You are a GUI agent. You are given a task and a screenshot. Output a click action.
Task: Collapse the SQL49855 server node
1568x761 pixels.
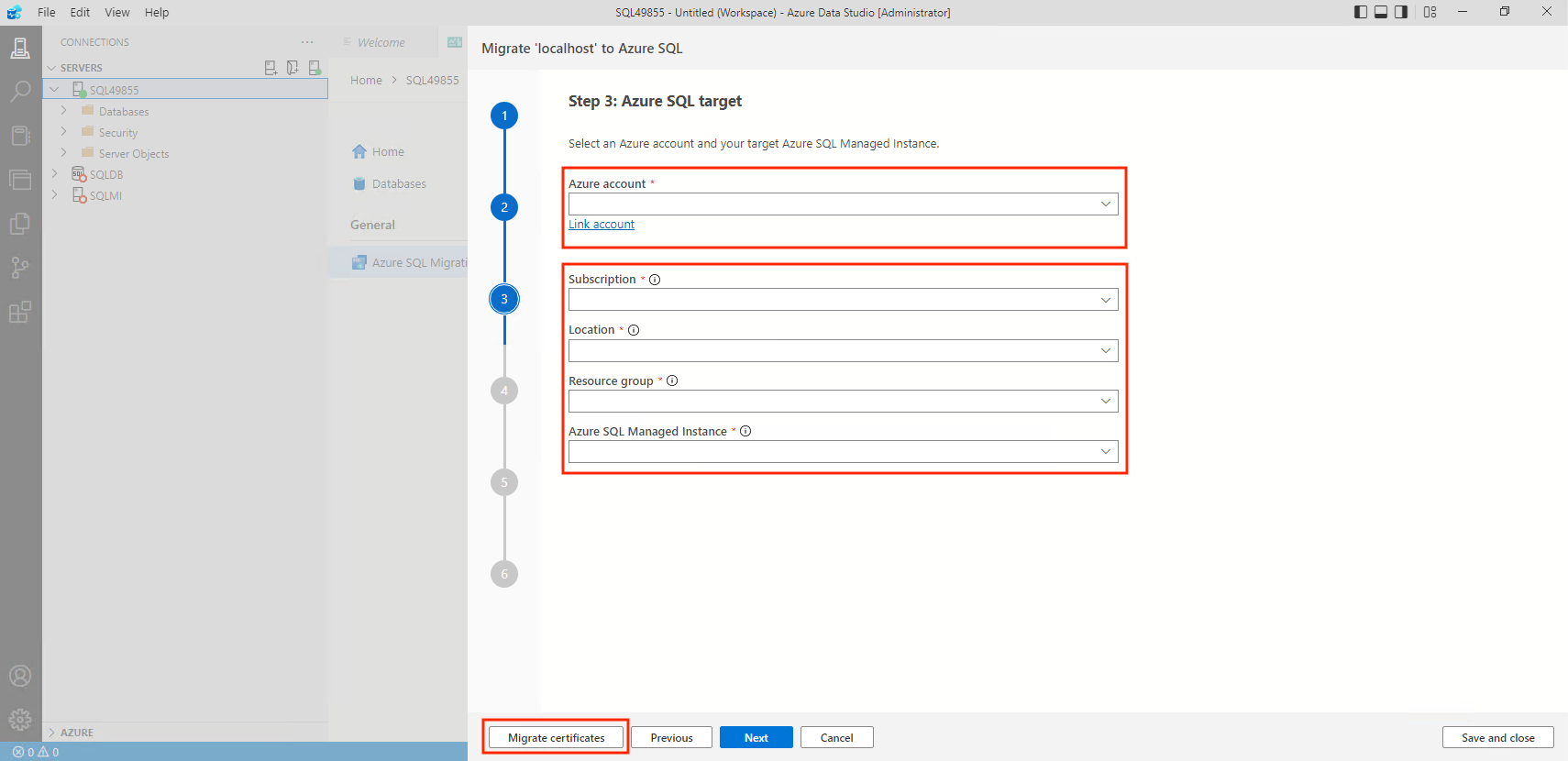(x=54, y=89)
